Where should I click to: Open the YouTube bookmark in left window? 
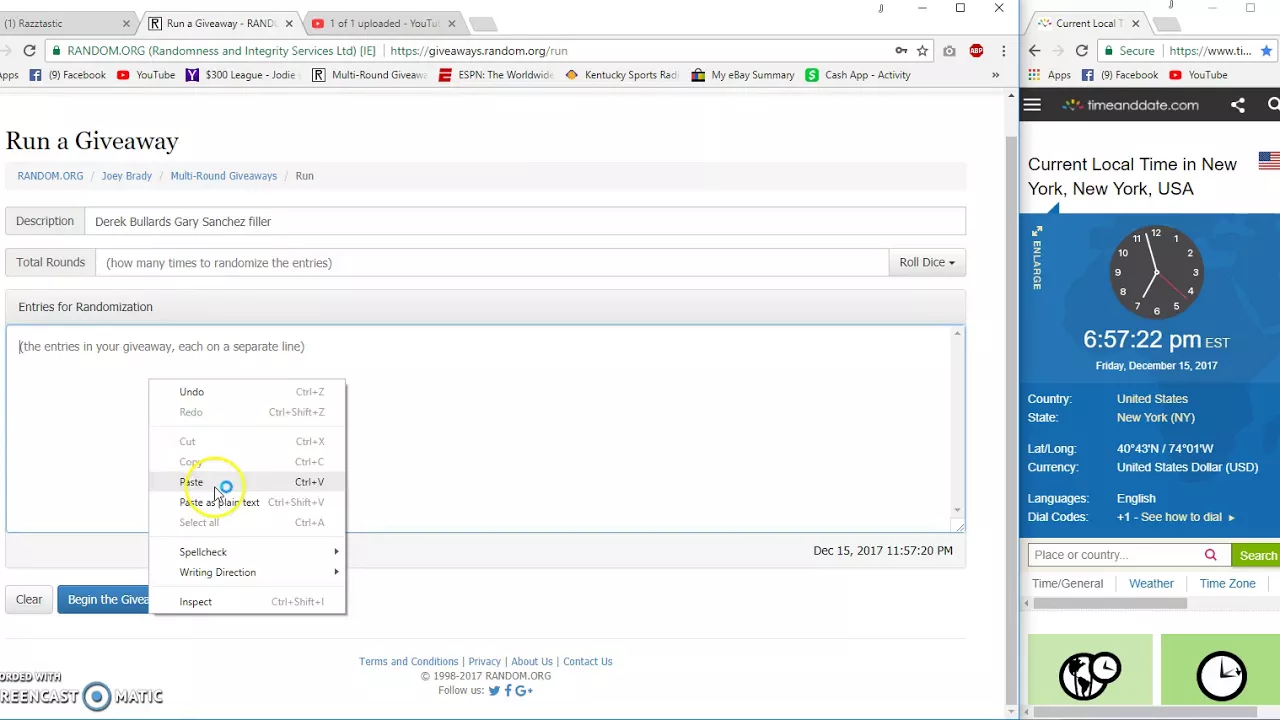(146, 75)
